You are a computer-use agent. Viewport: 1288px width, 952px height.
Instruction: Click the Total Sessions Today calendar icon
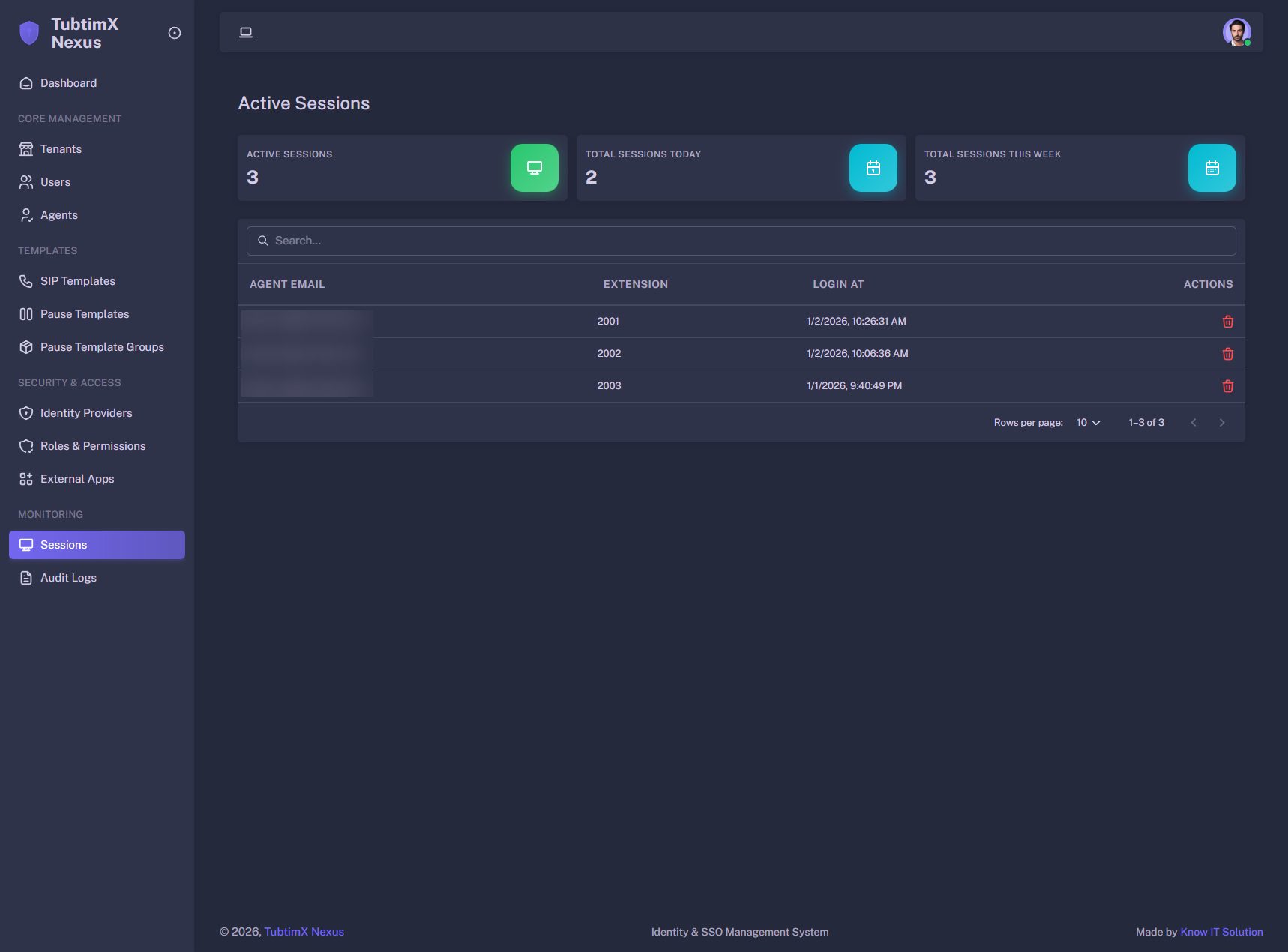(x=873, y=168)
